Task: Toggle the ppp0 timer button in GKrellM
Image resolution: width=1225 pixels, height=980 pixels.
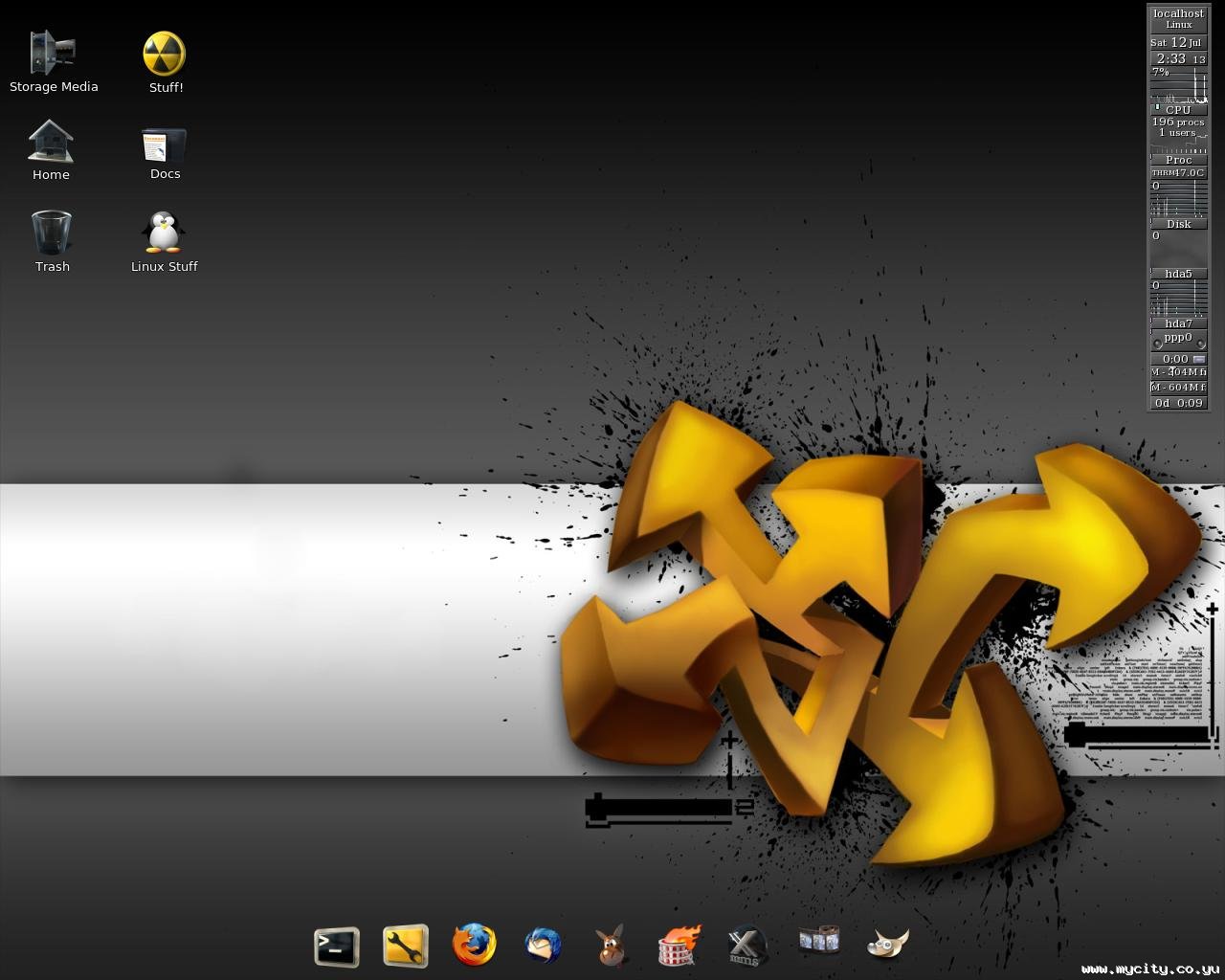Action: tap(1199, 359)
